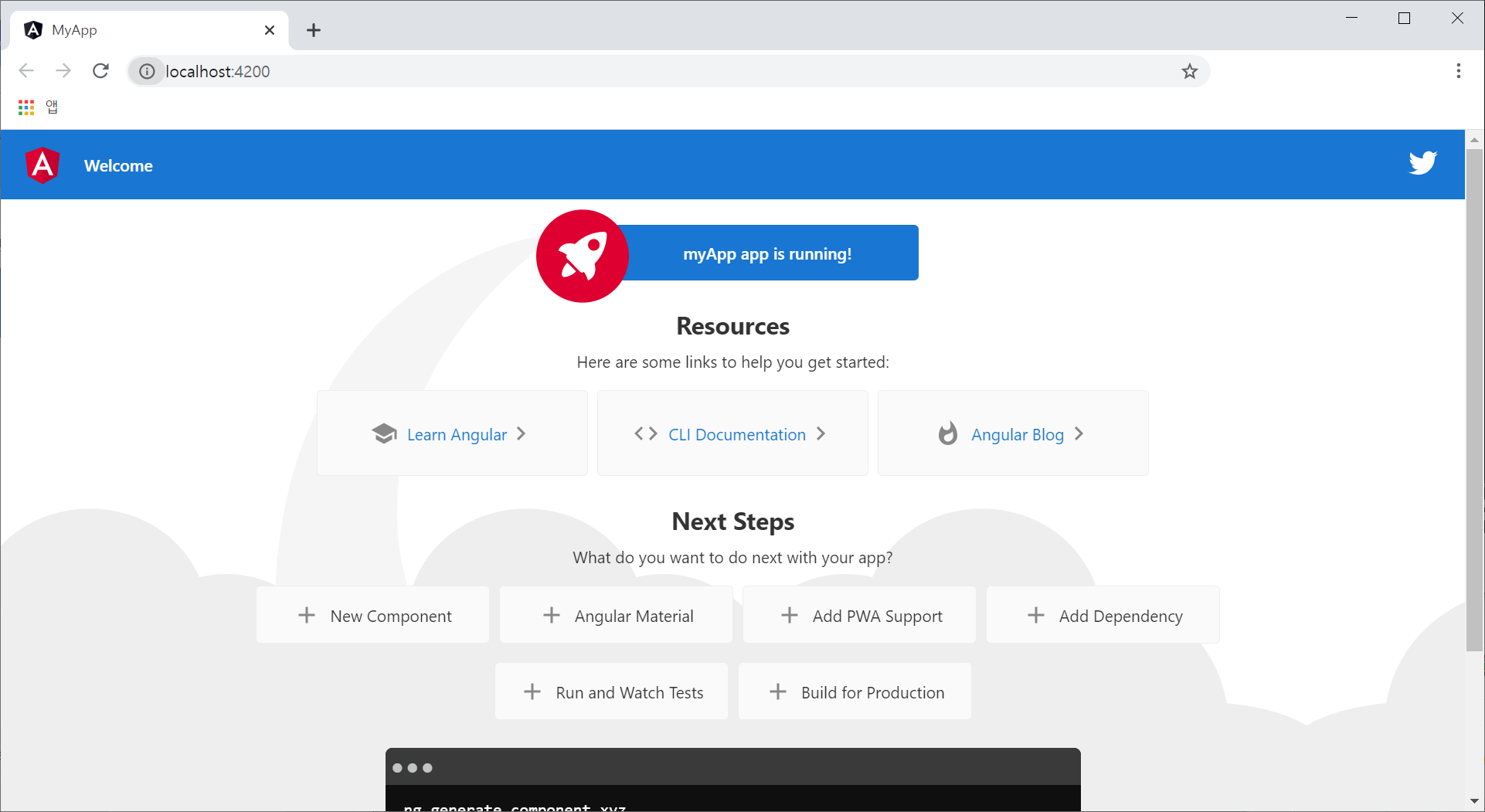This screenshot has height=812, width=1485.
Task: Click 'Here are some links to help you get started:'
Action: [732, 362]
